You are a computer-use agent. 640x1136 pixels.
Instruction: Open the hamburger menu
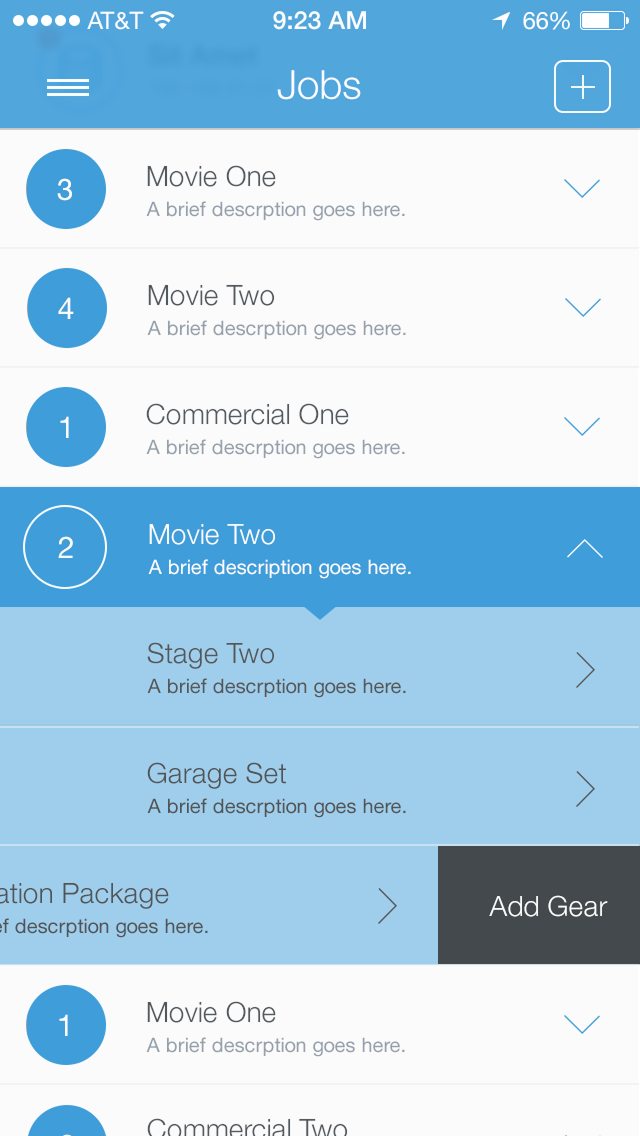(x=68, y=88)
